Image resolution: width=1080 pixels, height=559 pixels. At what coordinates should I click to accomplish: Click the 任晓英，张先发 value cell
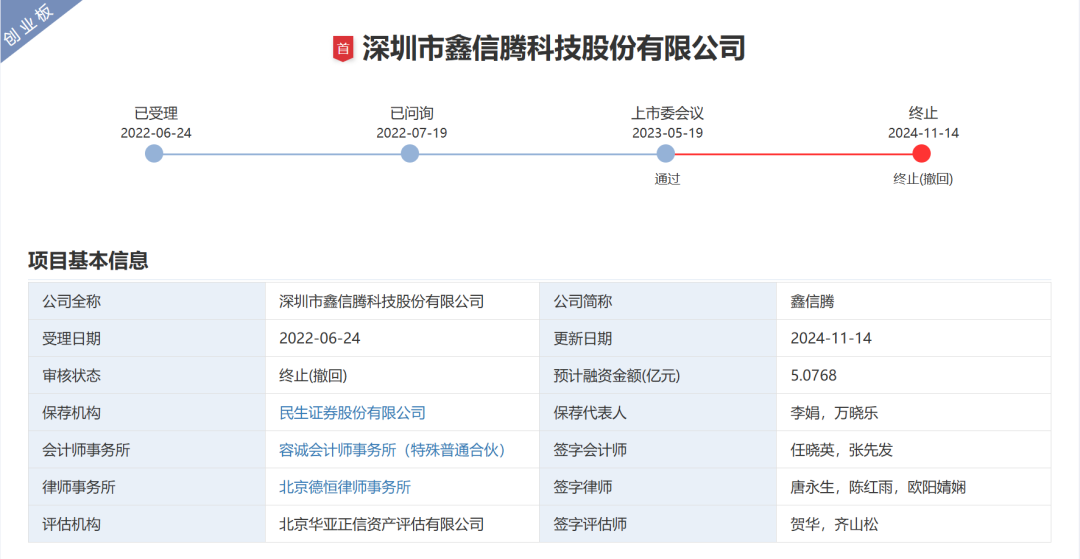pos(913,450)
